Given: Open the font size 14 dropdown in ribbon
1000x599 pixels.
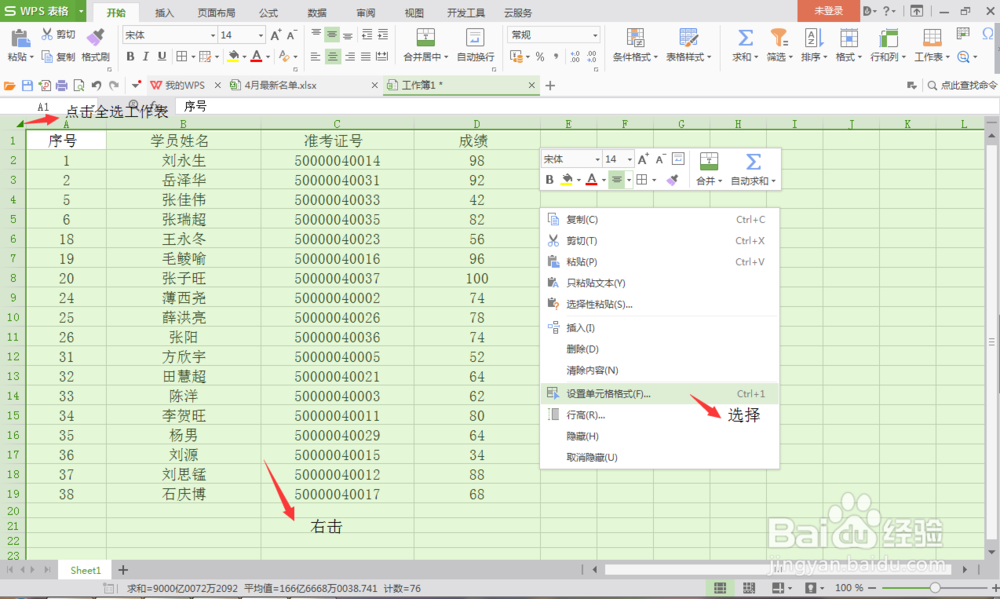Looking at the screenshot, I should tap(260, 35).
